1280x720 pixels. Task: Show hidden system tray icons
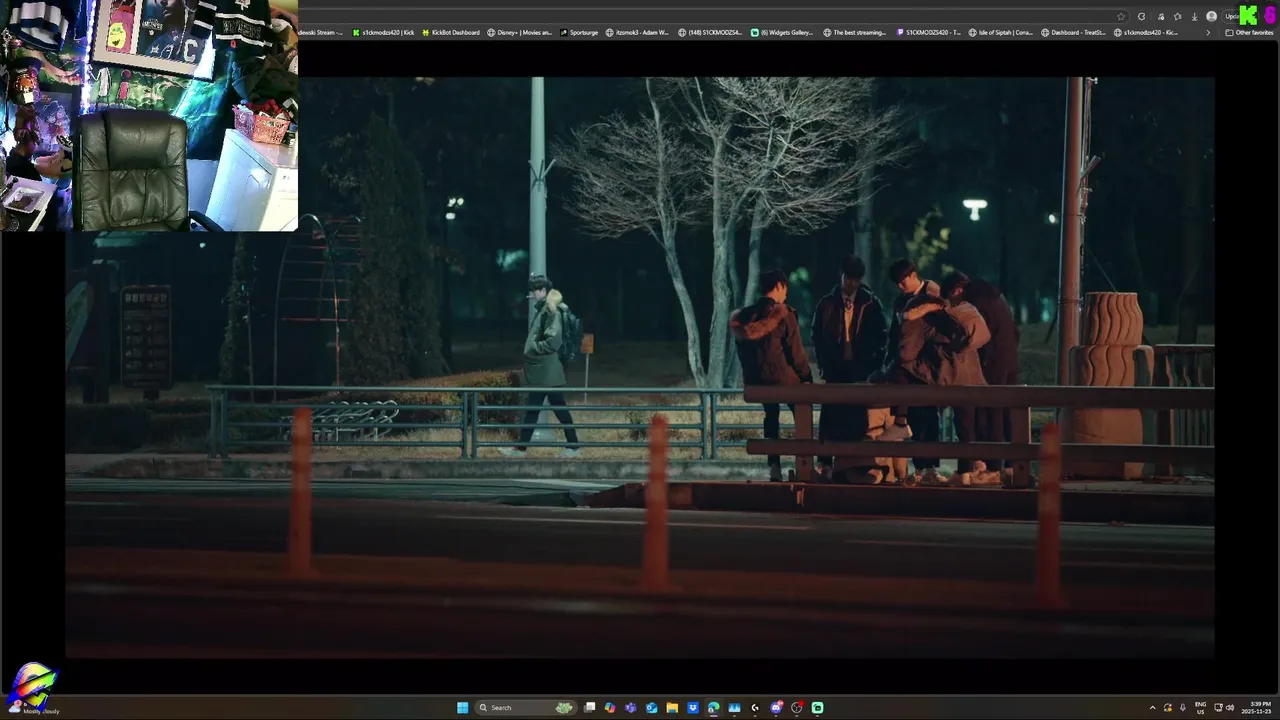click(x=1152, y=708)
